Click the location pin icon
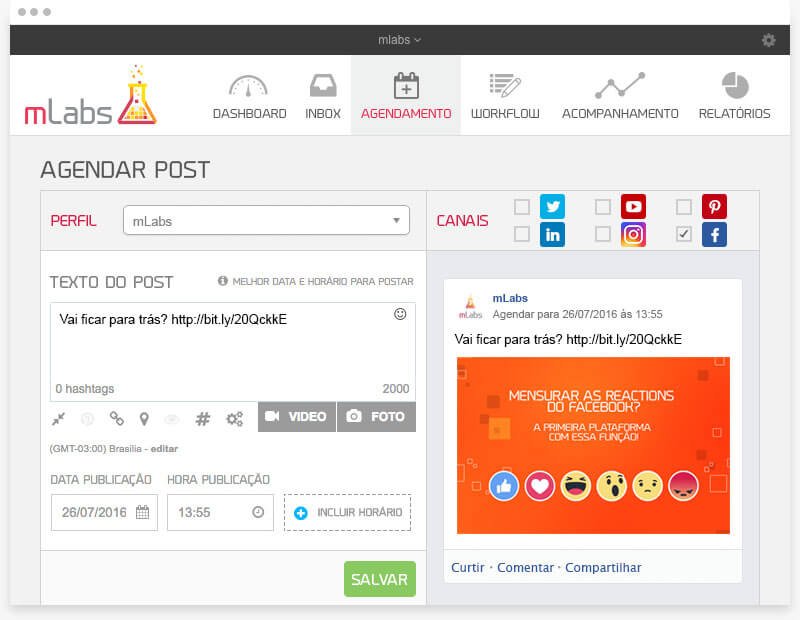The height and width of the screenshot is (620, 800). (x=144, y=419)
